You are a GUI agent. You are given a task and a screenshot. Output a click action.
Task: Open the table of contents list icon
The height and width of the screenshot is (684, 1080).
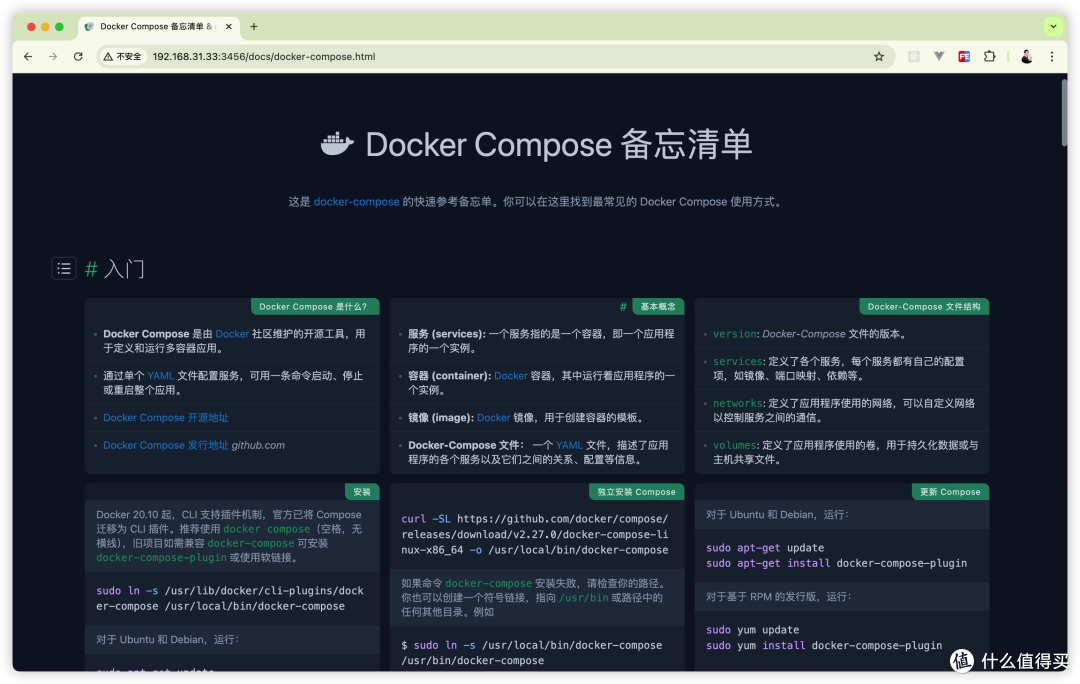[x=64, y=268]
